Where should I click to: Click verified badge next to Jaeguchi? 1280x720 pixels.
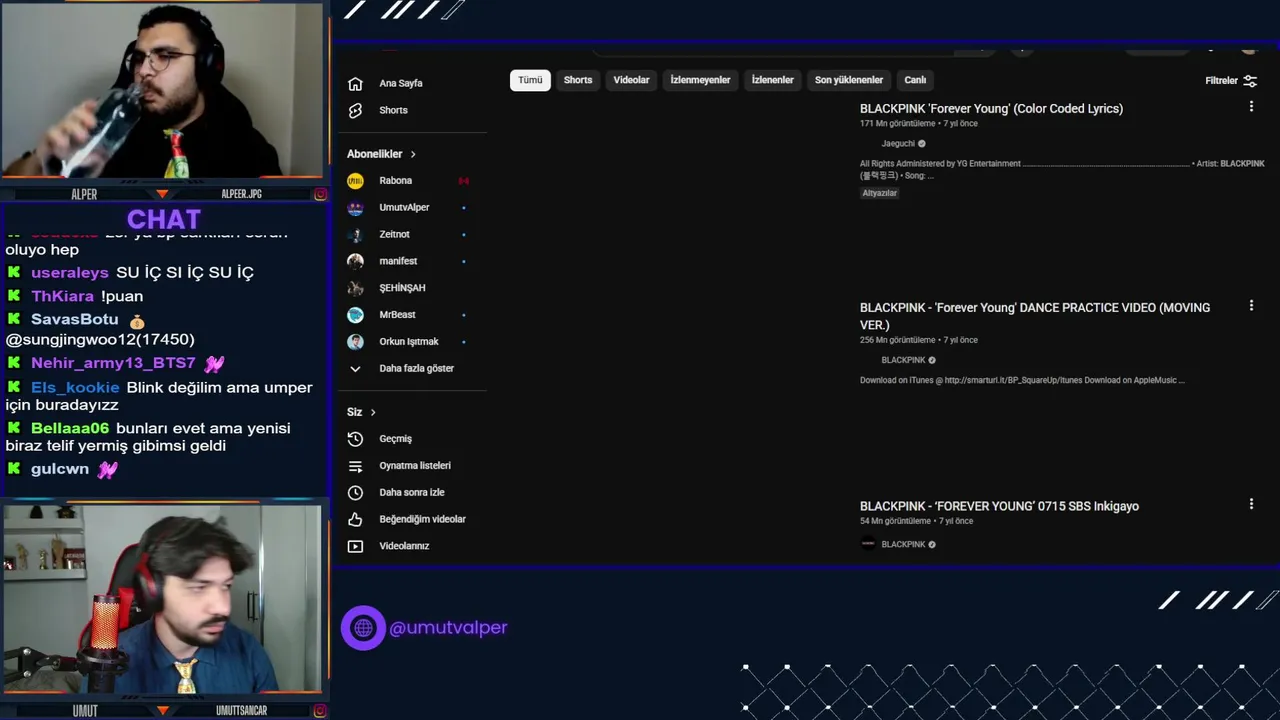point(922,144)
